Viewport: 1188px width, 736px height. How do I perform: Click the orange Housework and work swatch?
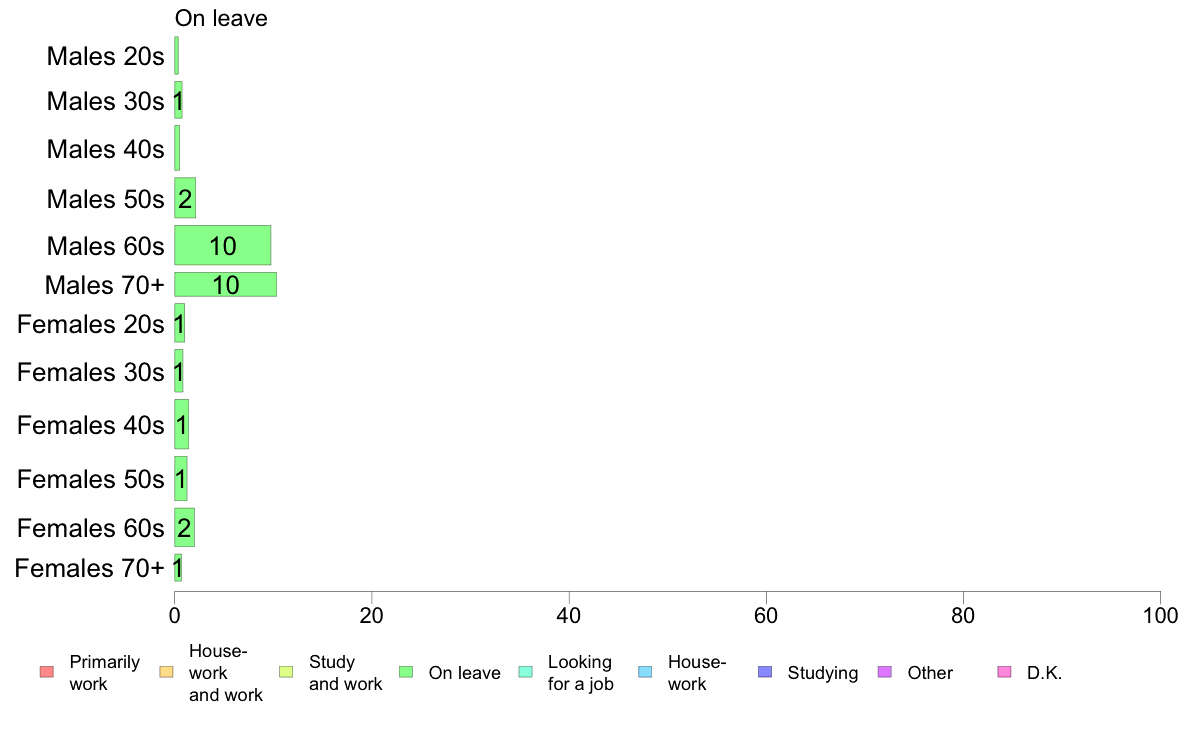coord(167,672)
